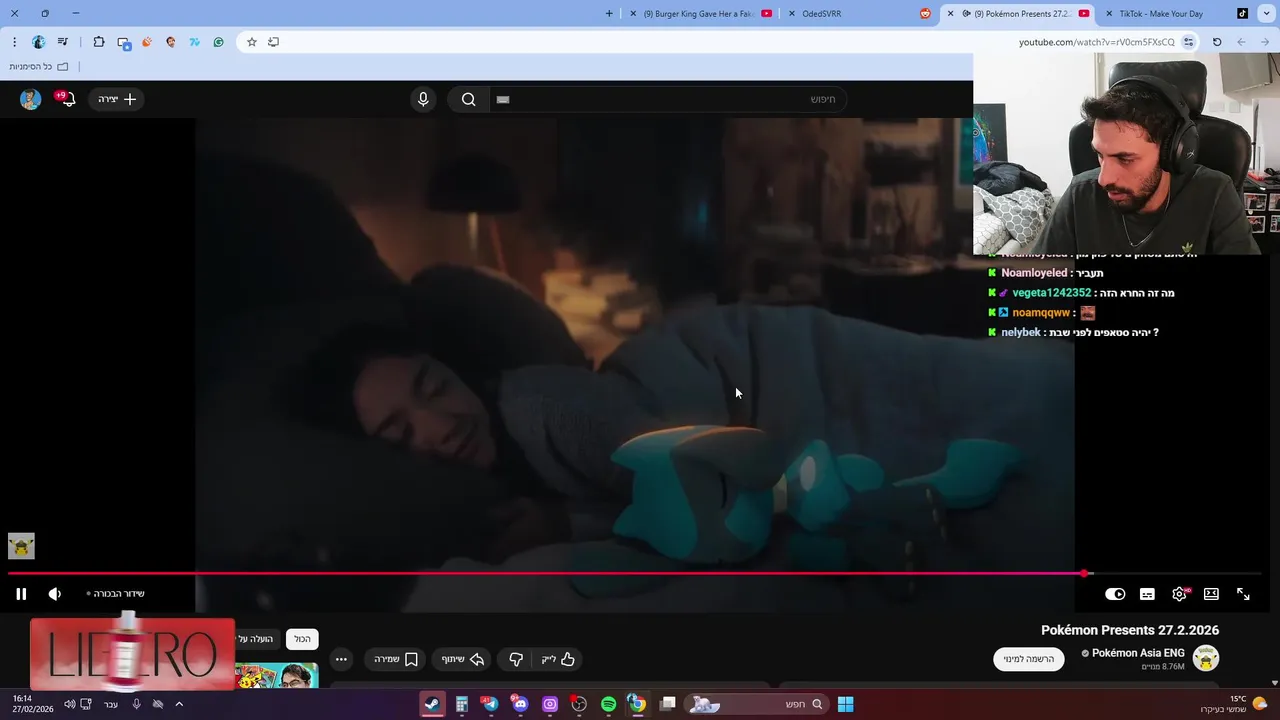Image resolution: width=1280 pixels, height=720 pixels.
Task: Mute the video with the speaker icon
Action: [x=55, y=594]
